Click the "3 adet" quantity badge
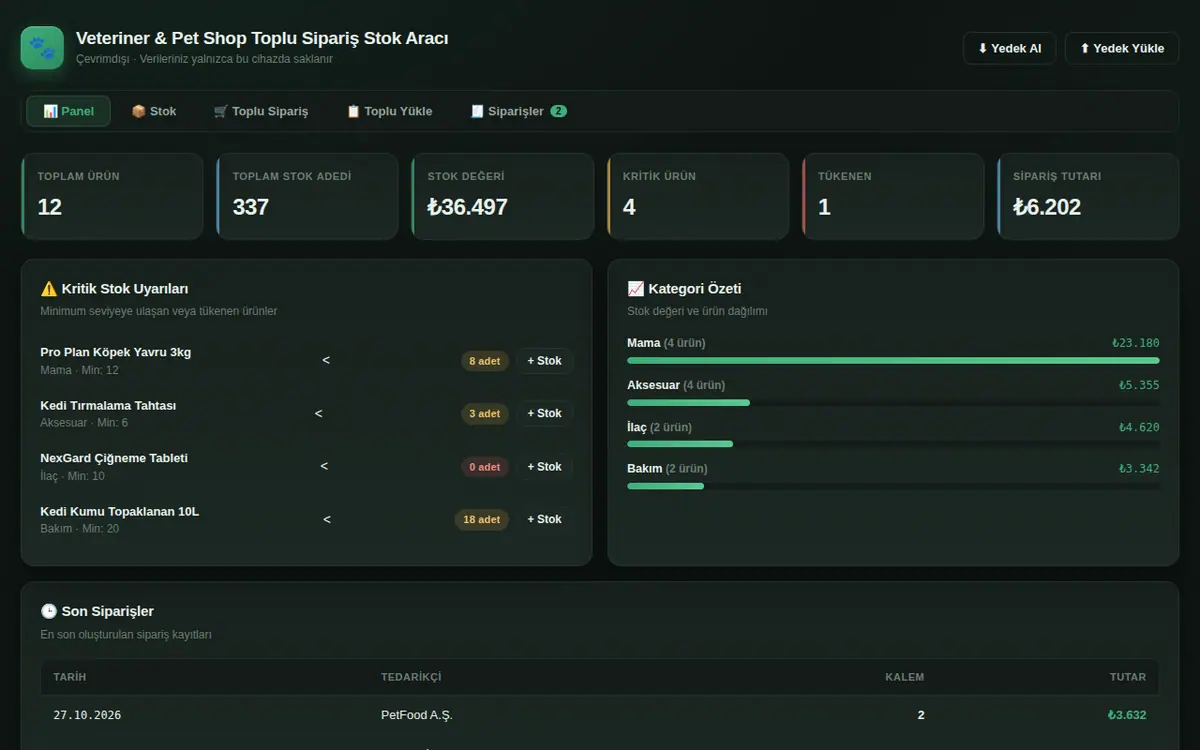 [485, 414]
